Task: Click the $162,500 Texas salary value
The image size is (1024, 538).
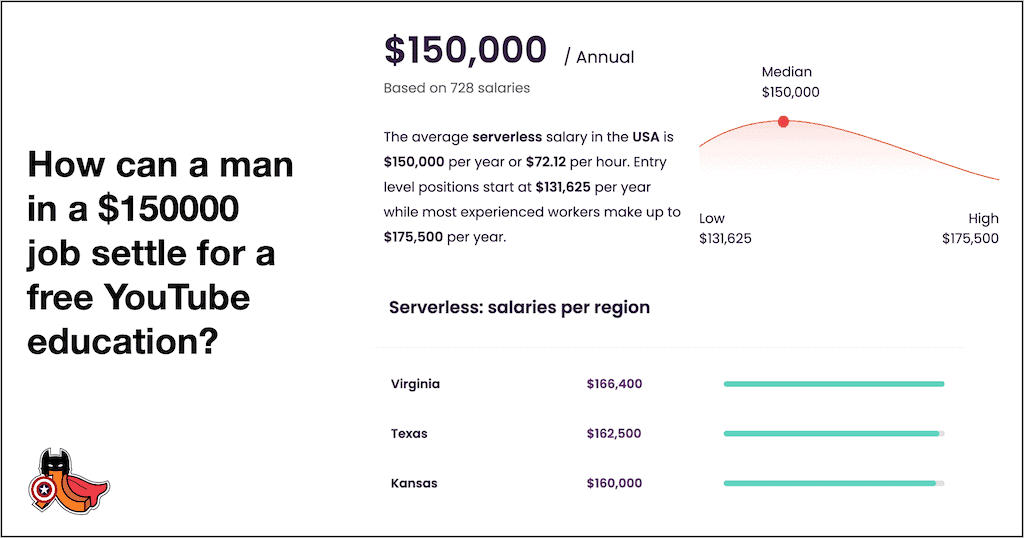Action: tap(614, 434)
